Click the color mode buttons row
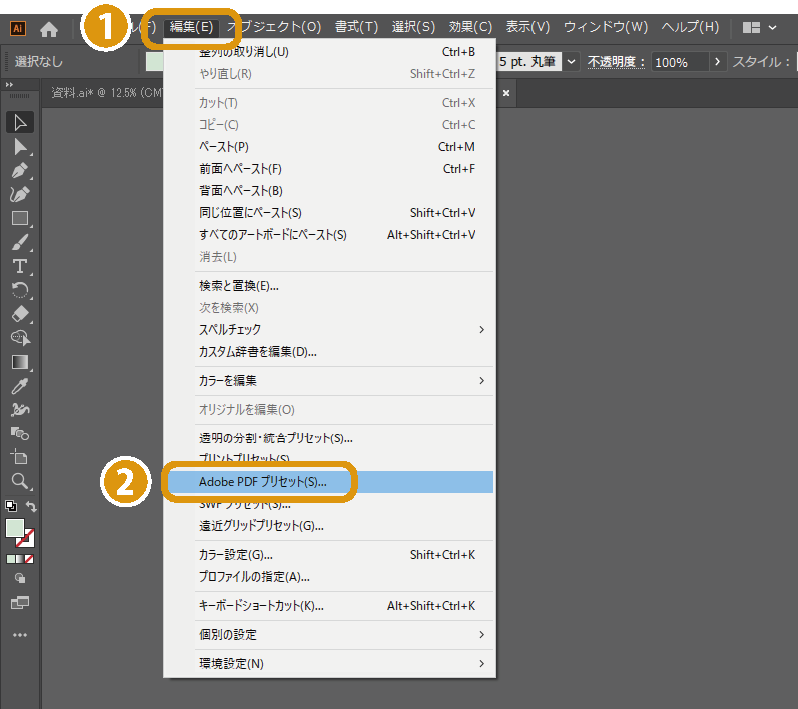The width and height of the screenshot is (798, 709). point(20,559)
